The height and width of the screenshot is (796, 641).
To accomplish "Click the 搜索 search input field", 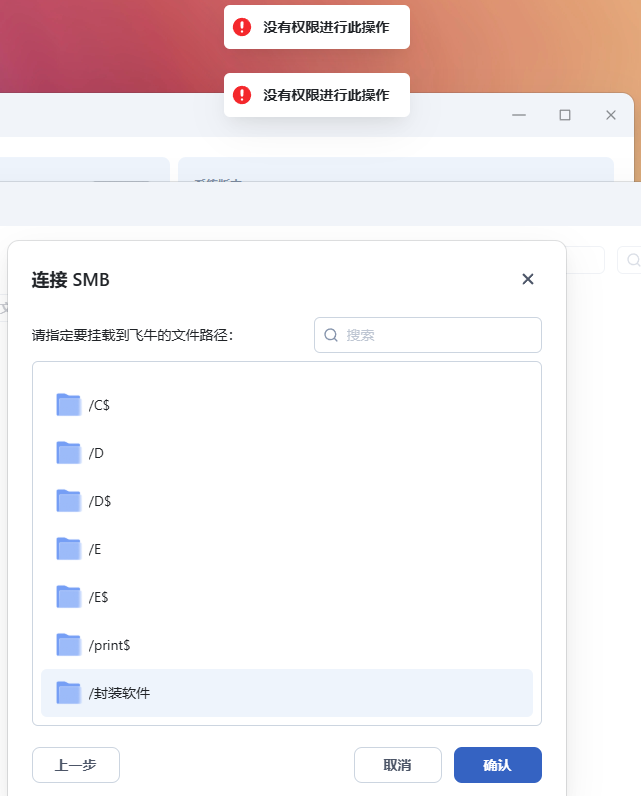I will pos(428,335).
